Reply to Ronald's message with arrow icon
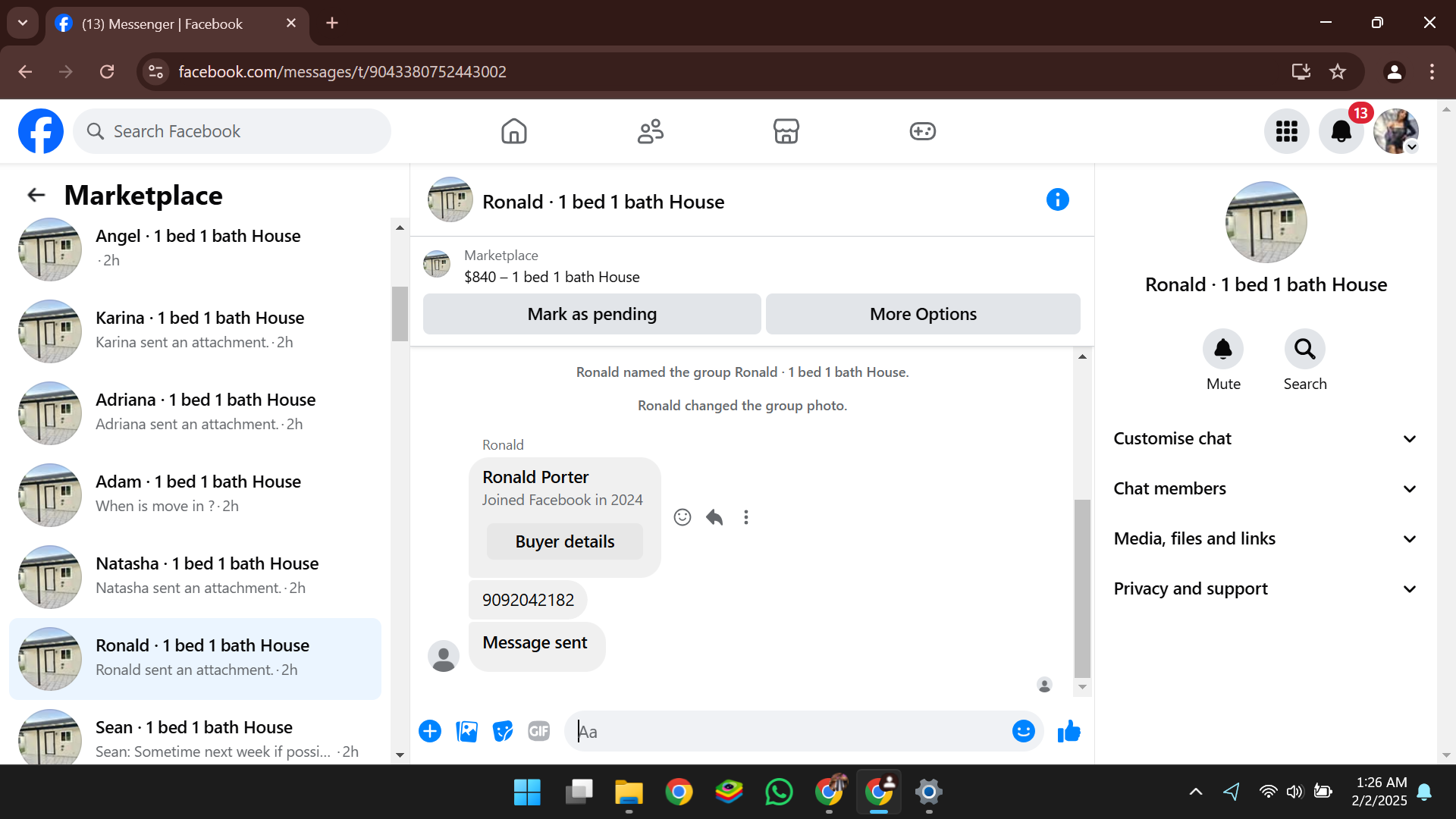 coord(714,517)
